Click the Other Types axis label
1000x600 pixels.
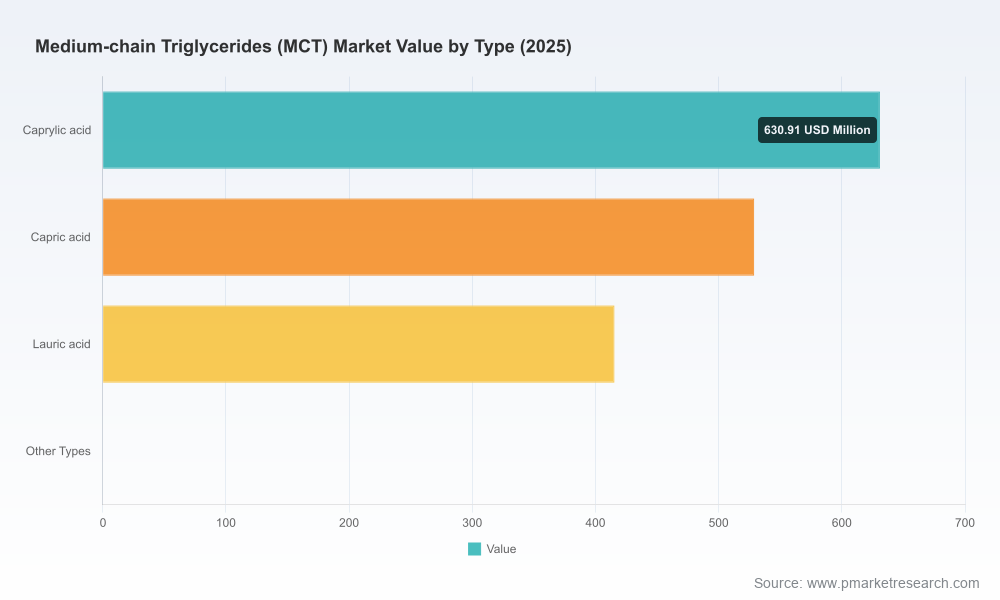point(58,451)
